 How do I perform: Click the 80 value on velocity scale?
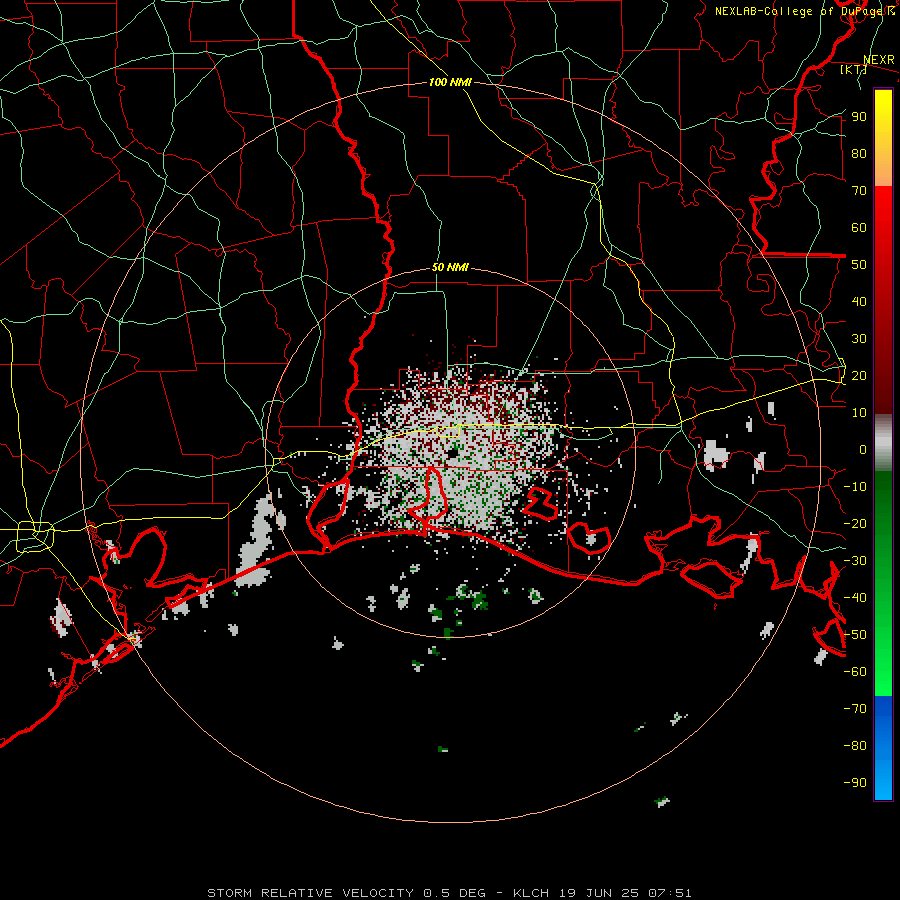click(859, 153)
